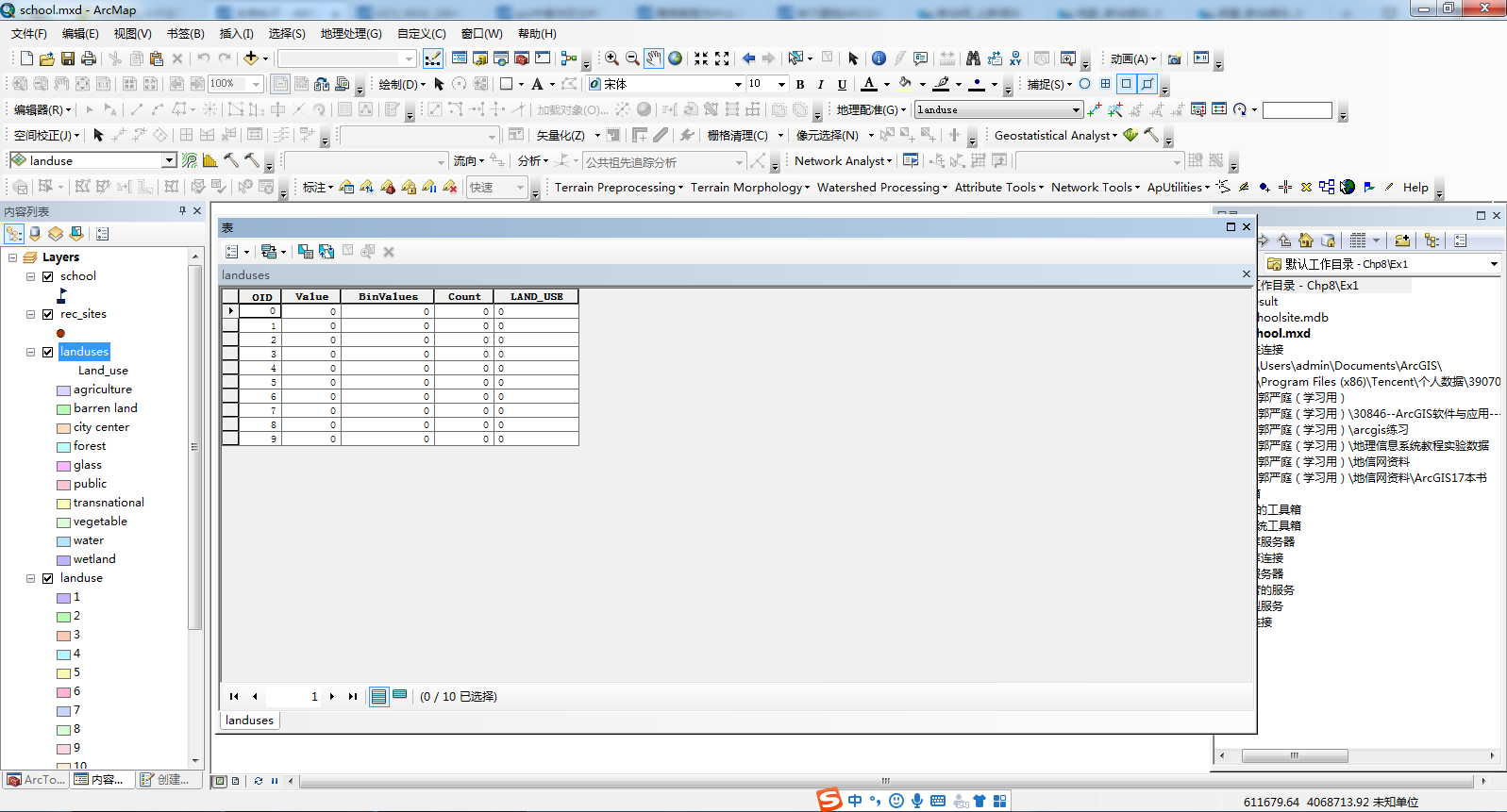
Task: Uncheck the landuses layer visibility
Action: point(47,352)
